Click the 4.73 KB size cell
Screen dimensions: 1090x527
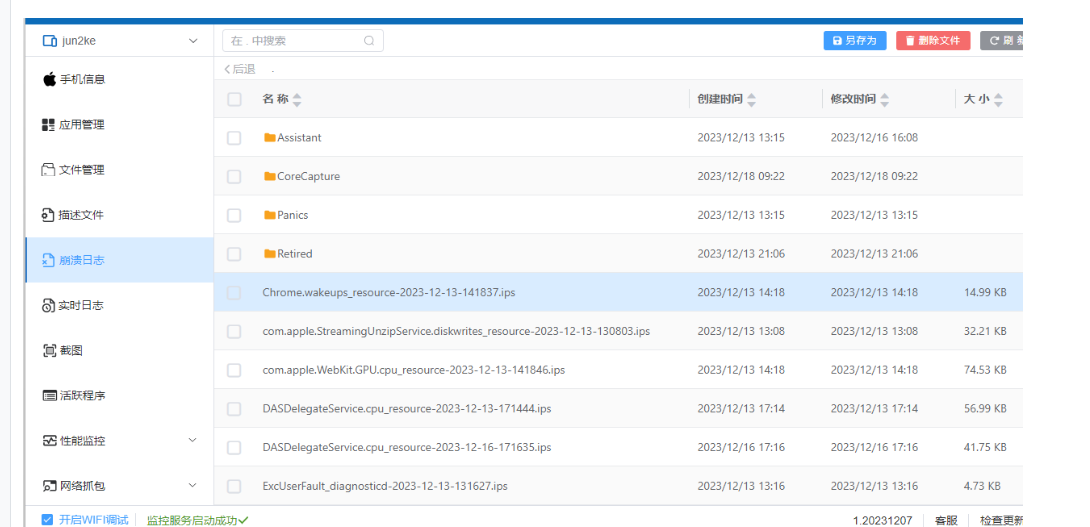tap(982, 486)
